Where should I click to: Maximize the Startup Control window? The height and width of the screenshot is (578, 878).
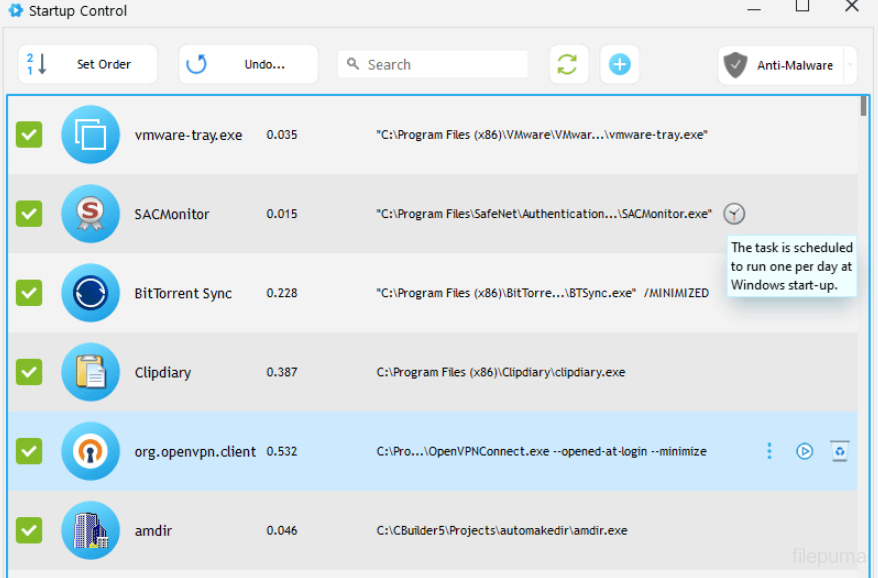pos(802,6)
